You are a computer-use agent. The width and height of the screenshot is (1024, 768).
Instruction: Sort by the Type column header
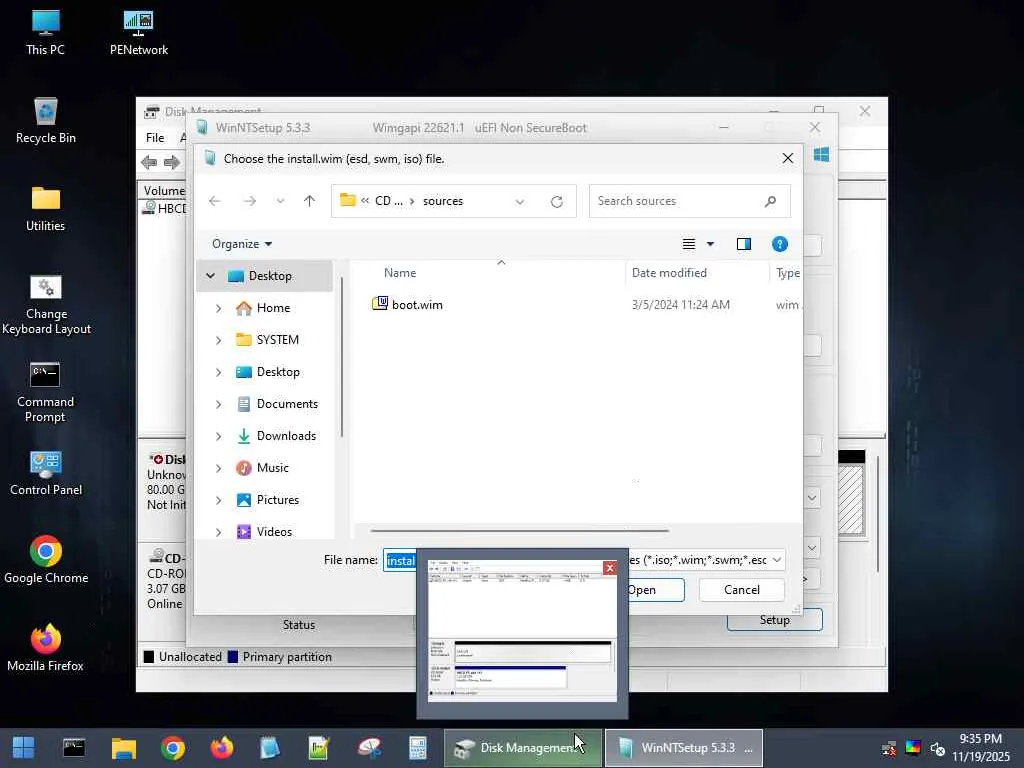[x=787, y=273]
